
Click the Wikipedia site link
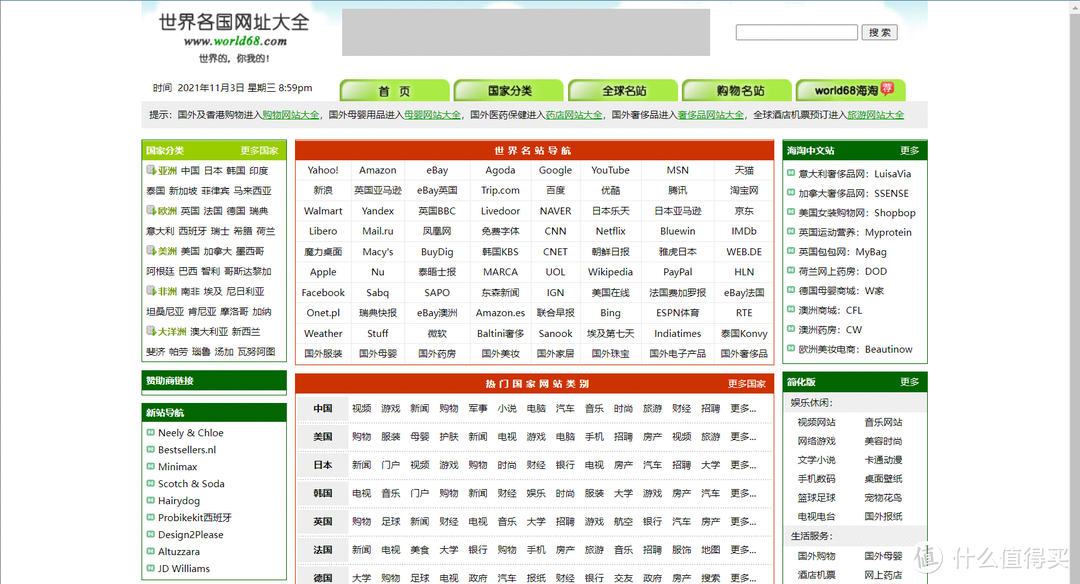610,272
